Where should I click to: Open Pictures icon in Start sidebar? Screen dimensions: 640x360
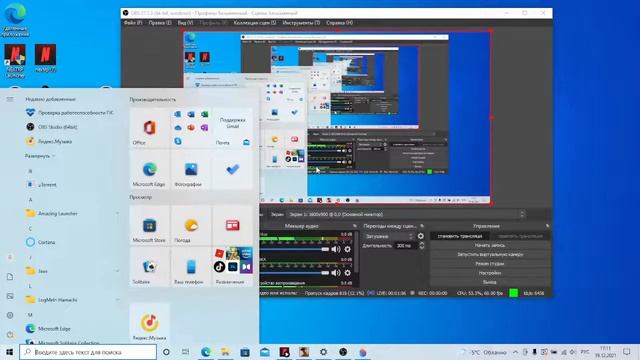tap(10, 296)
